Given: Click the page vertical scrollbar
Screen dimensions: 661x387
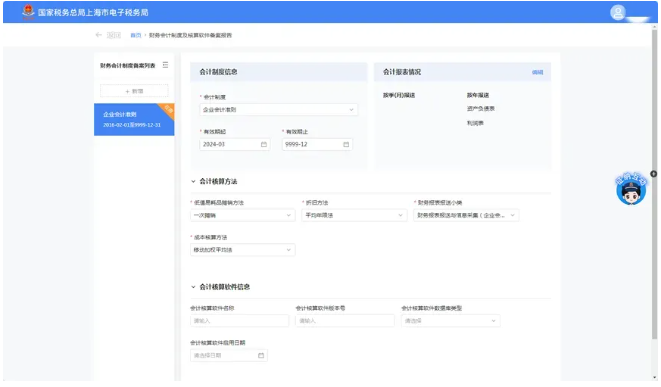Looking at the screenshot, I should point(654,183).
